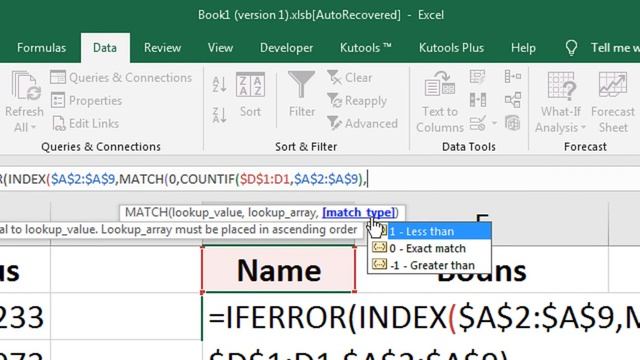
Task: Clear the current filter
Action: [x=350, y=78]
